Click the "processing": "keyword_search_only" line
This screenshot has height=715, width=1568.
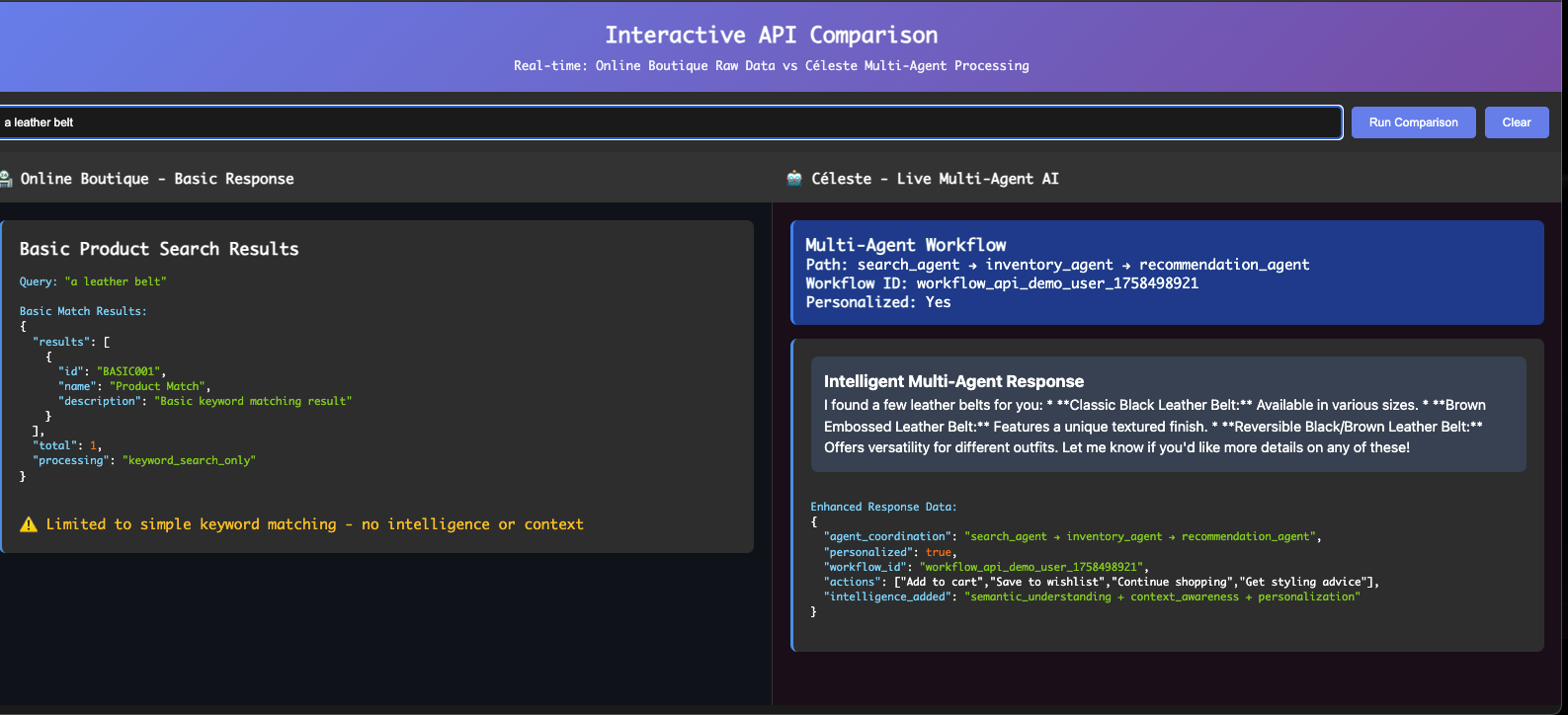point(144,460)
